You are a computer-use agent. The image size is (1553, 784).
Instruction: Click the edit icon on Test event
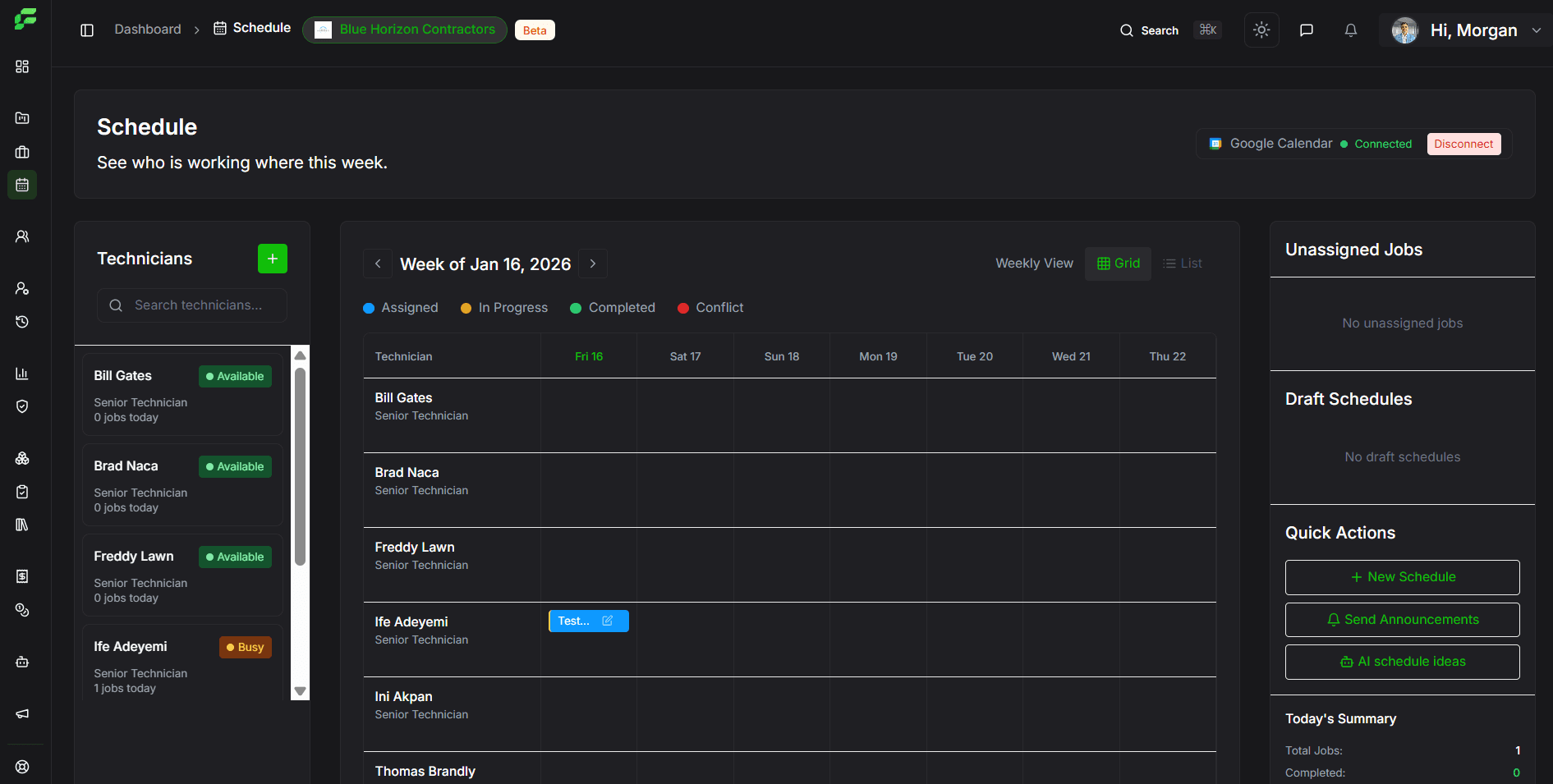608,621
